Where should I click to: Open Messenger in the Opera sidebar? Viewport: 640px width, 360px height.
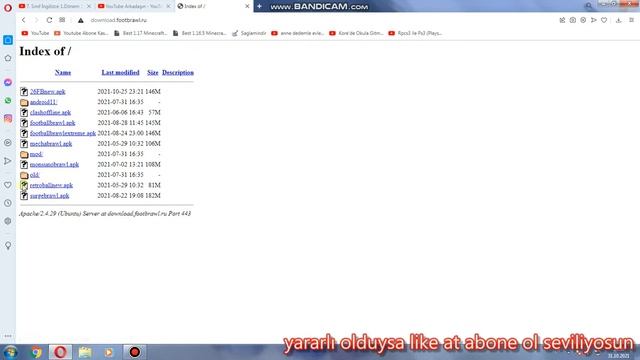coord(8,82)
